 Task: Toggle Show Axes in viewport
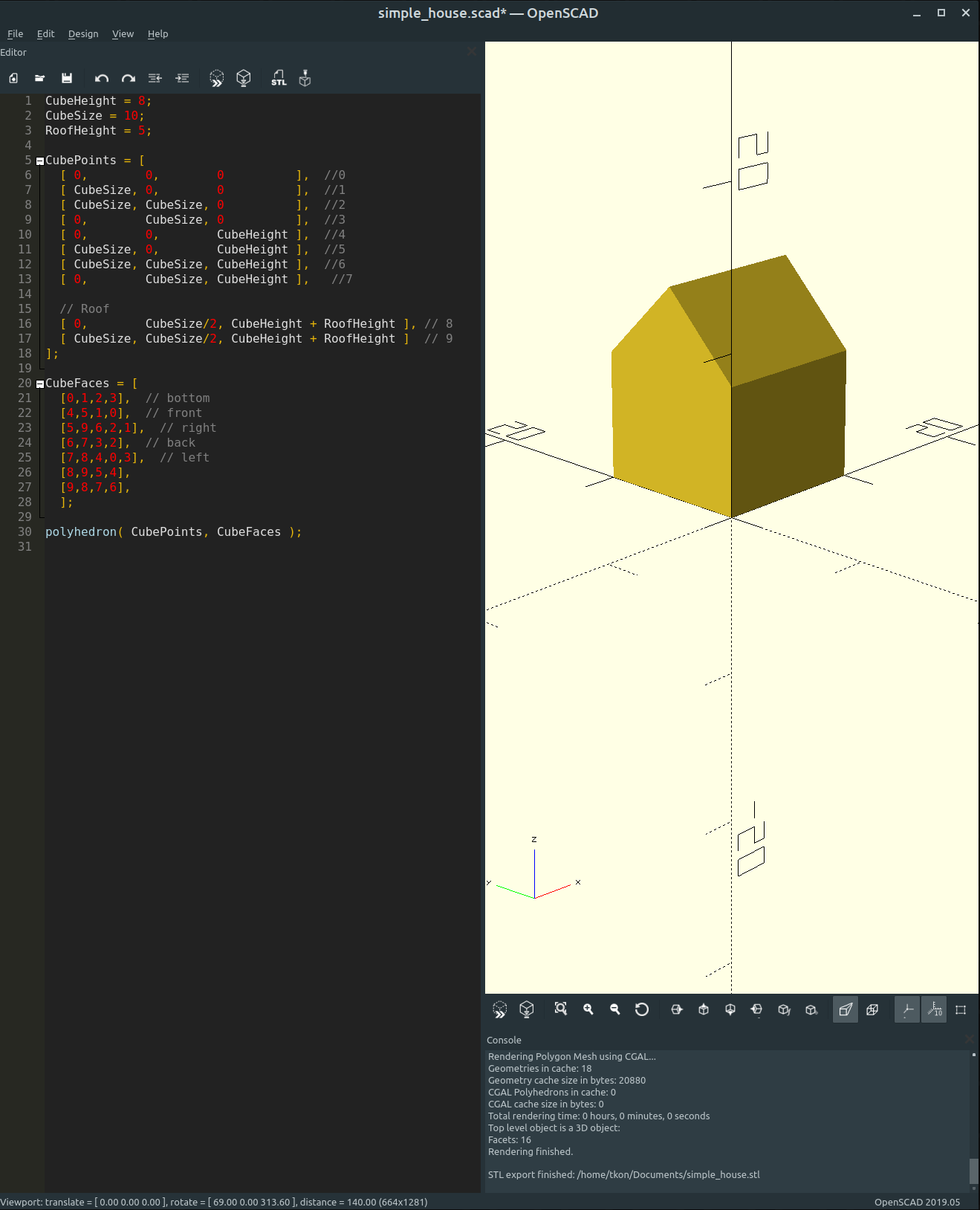pyautogui.click(x=907, y=1009)
